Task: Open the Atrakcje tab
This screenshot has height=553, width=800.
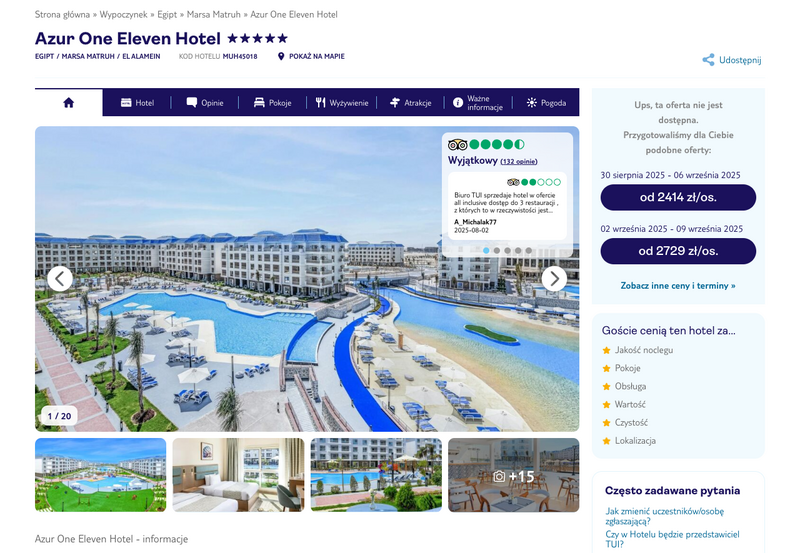Action: point(410,103)
